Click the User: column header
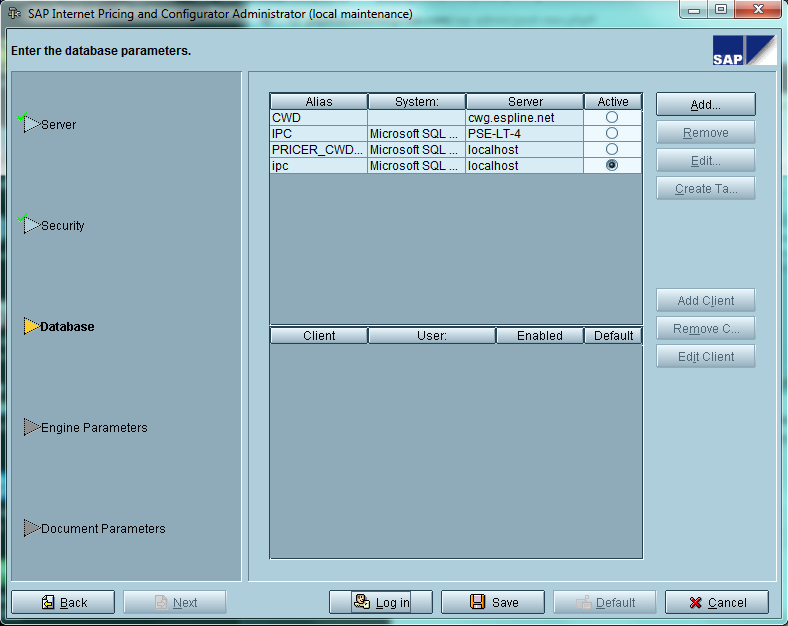The image size is (788, 626). coord(432,336)
